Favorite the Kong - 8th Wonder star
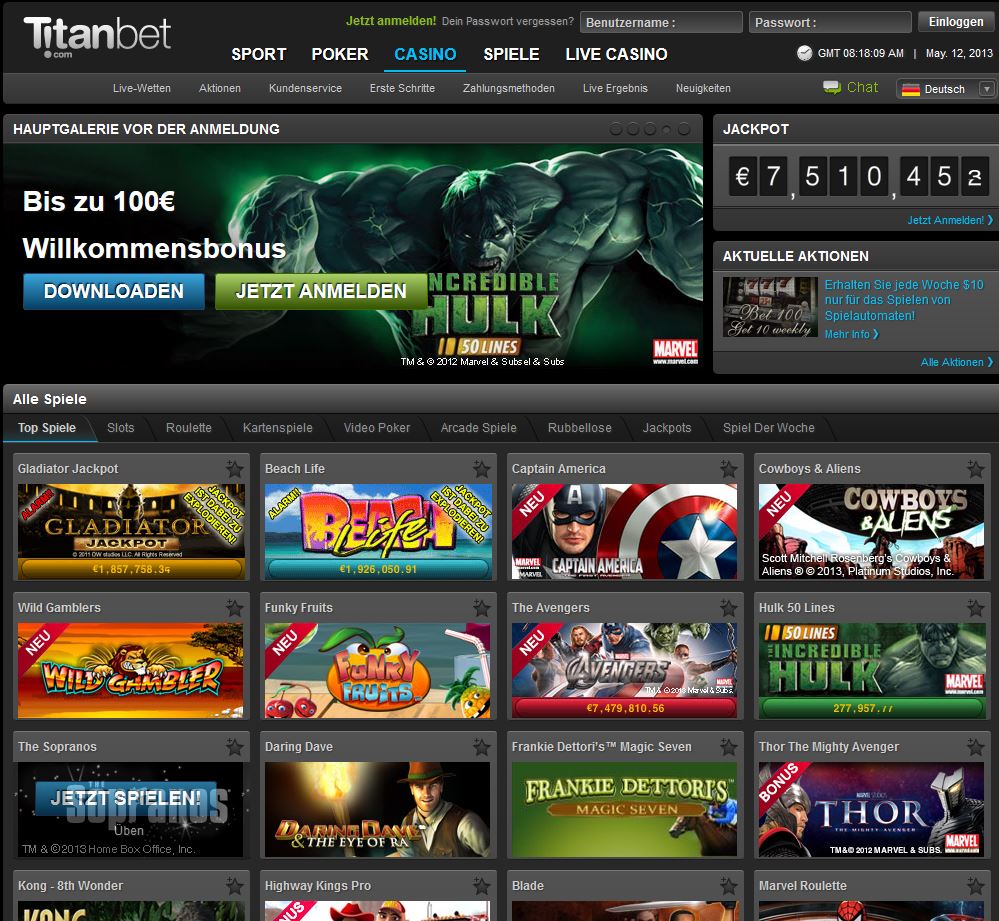 (234, 885)
